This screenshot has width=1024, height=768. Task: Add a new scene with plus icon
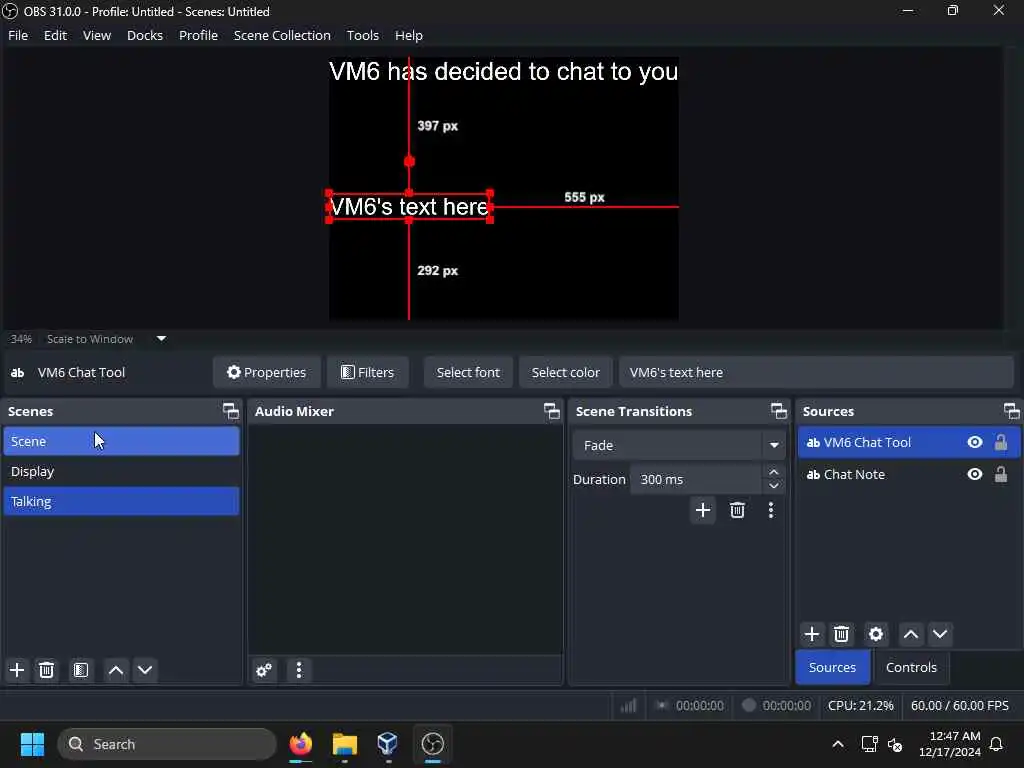pyautogui.click(x=17, y=670)
